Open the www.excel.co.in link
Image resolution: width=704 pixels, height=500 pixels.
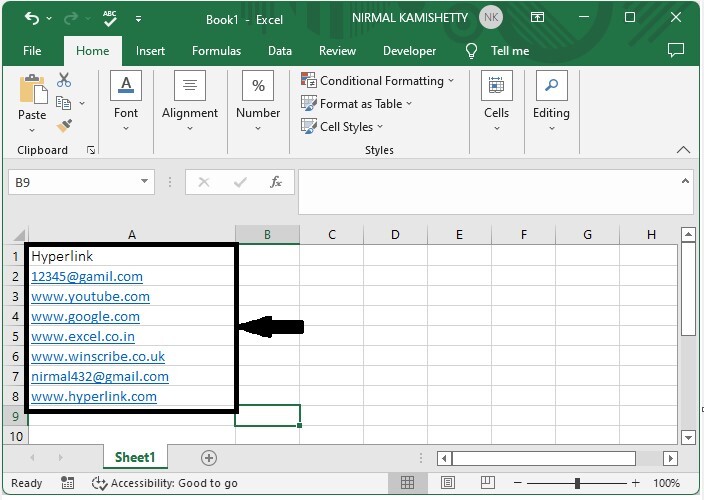tap(83, 337)
